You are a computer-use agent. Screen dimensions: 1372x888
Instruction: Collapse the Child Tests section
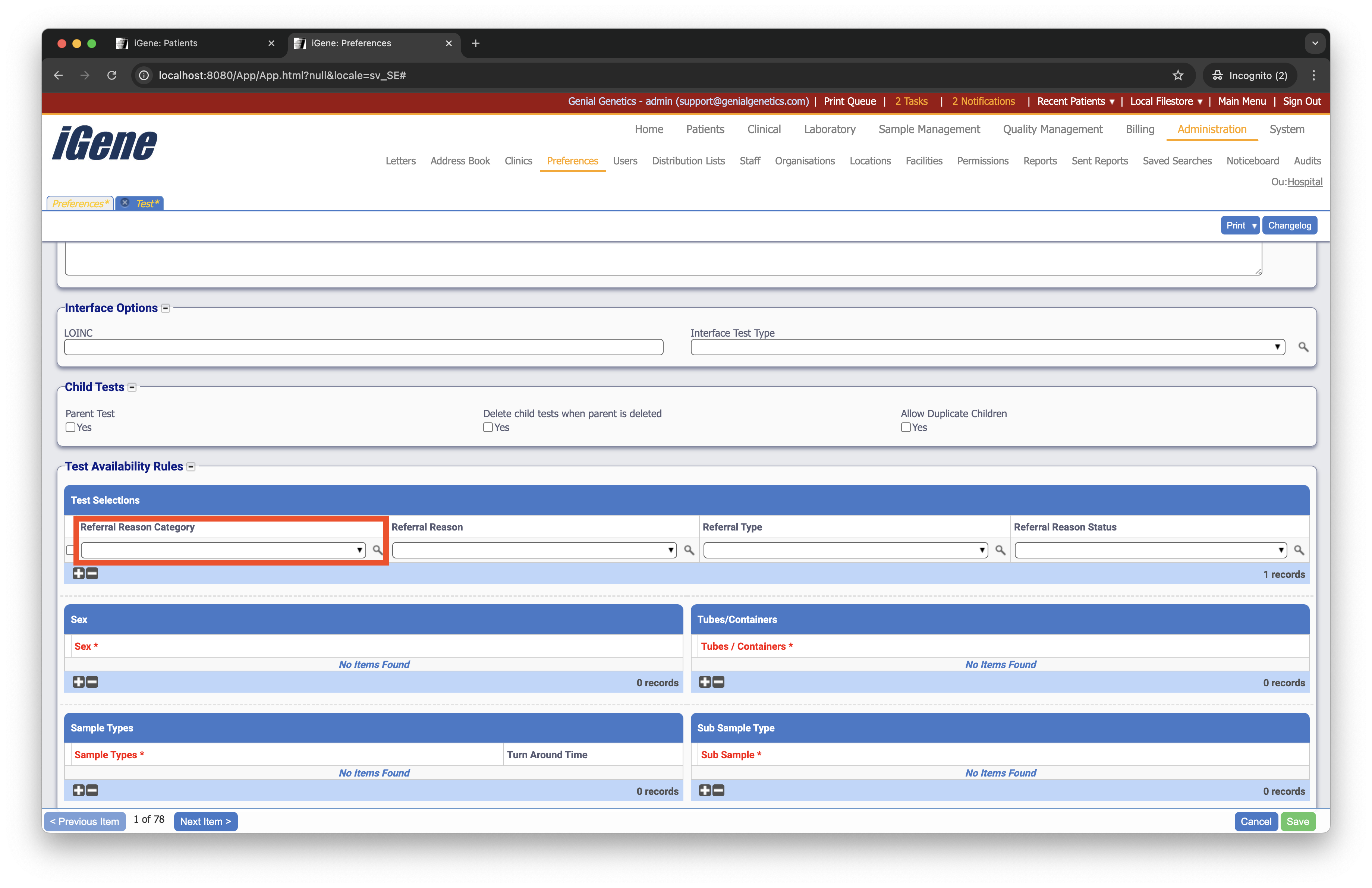[x=132, y=387]
